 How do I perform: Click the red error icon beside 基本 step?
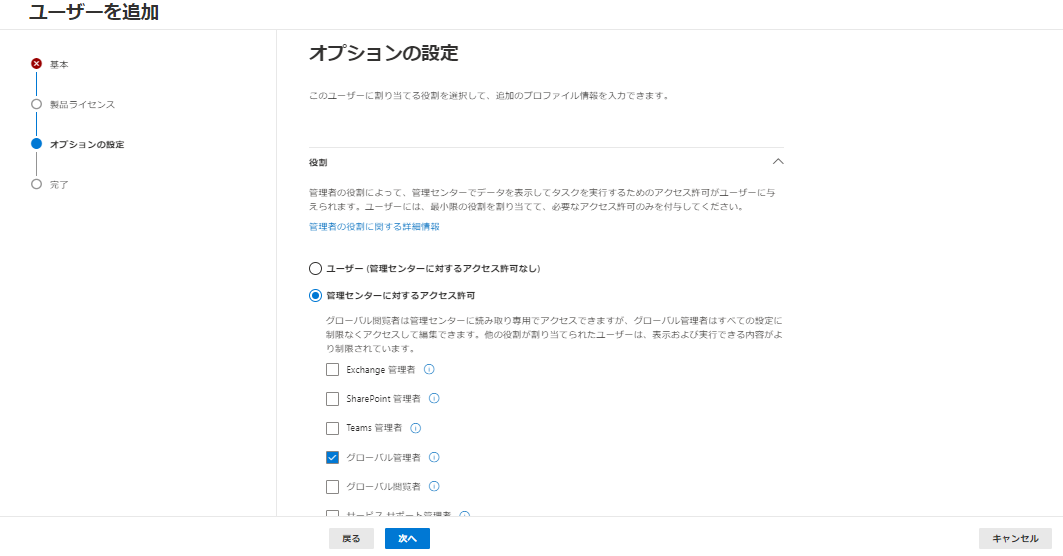[x=37, y=64]
